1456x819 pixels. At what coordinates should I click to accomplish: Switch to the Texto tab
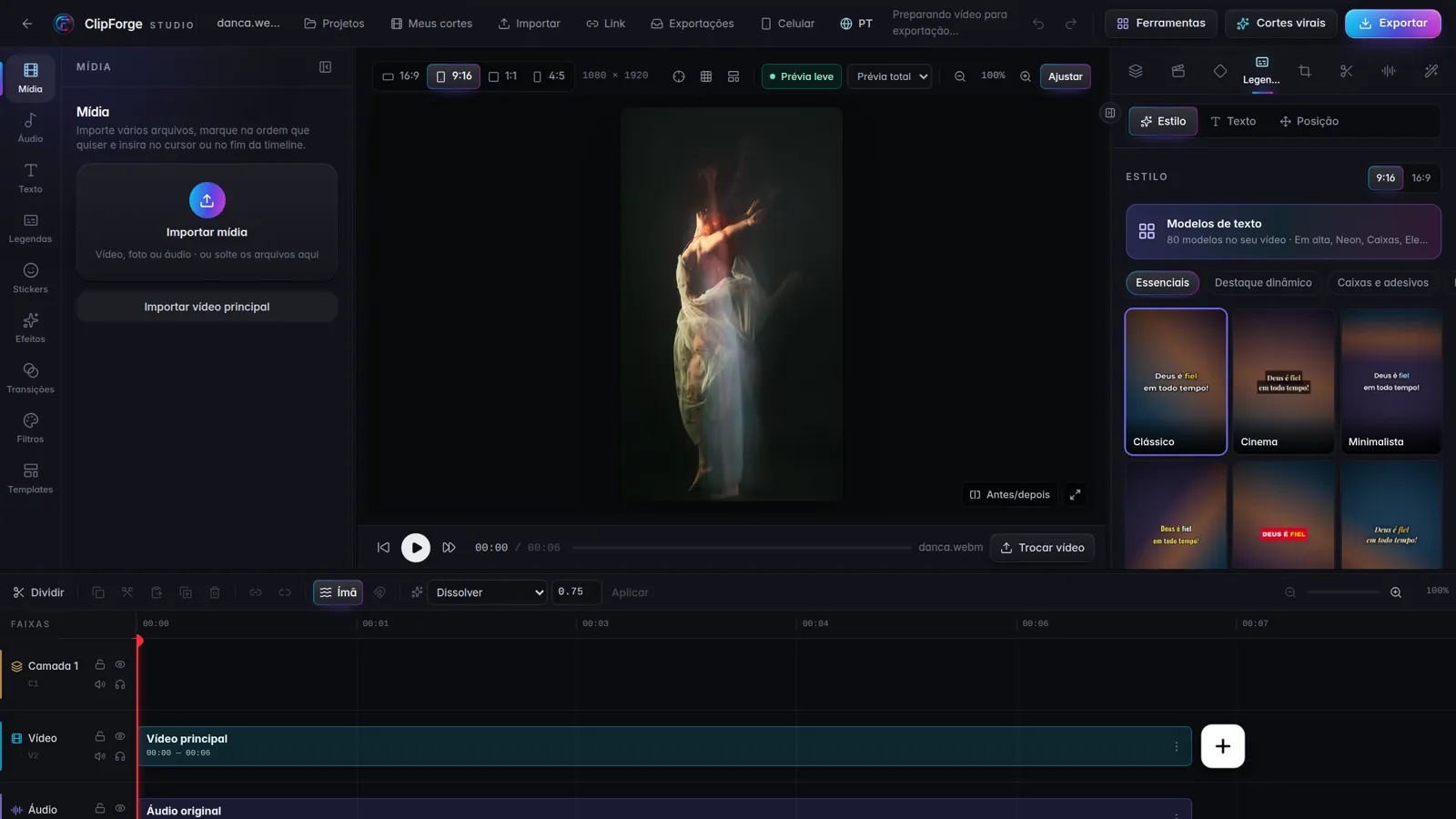[1233, 121]
